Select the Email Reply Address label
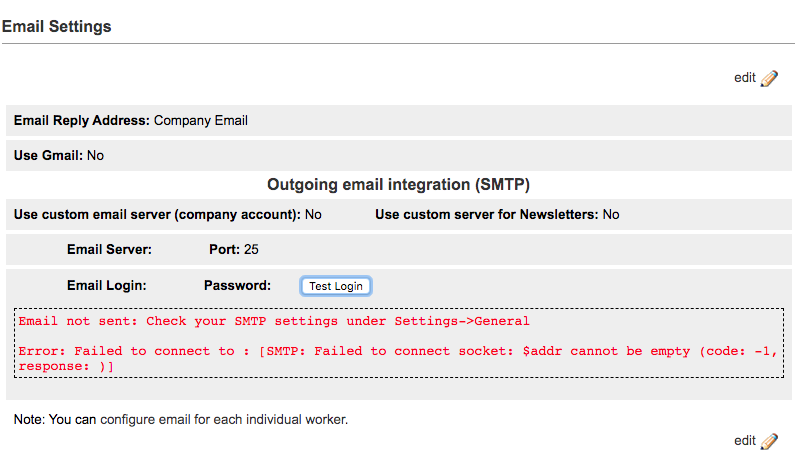The width and height of the screenshot is (795, 460). pos(81,120)
